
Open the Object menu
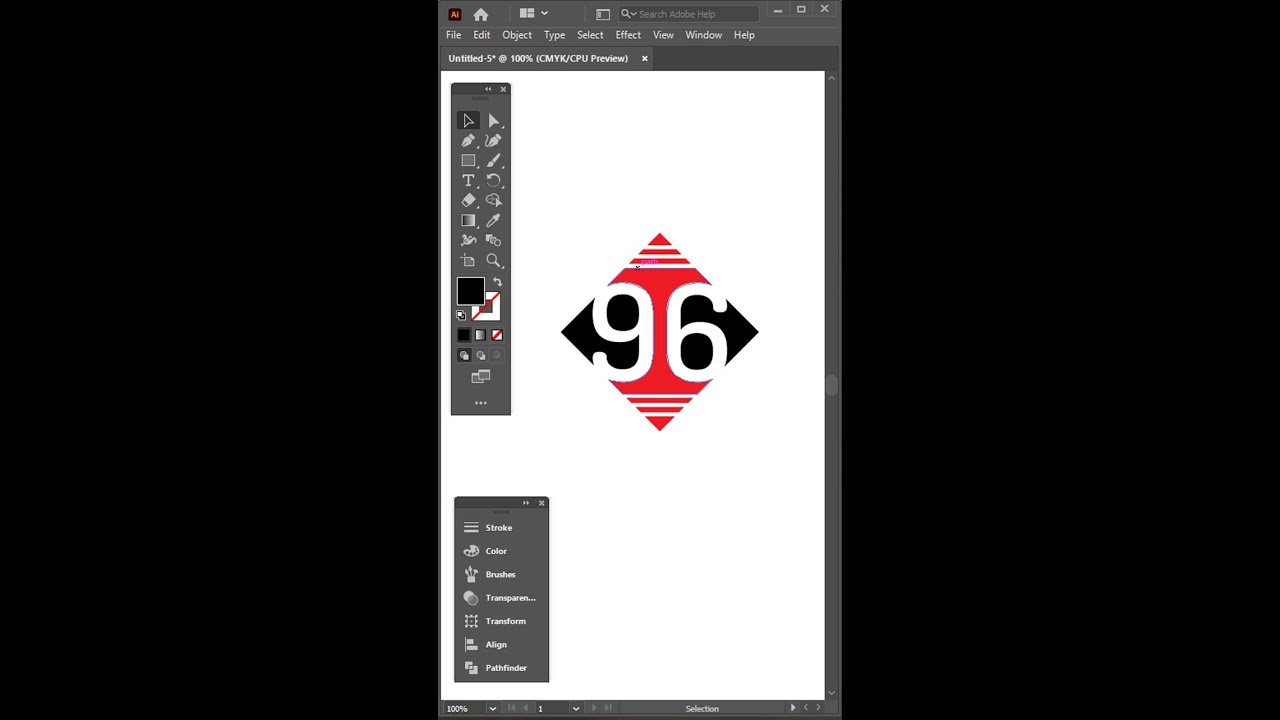point(517,35)
